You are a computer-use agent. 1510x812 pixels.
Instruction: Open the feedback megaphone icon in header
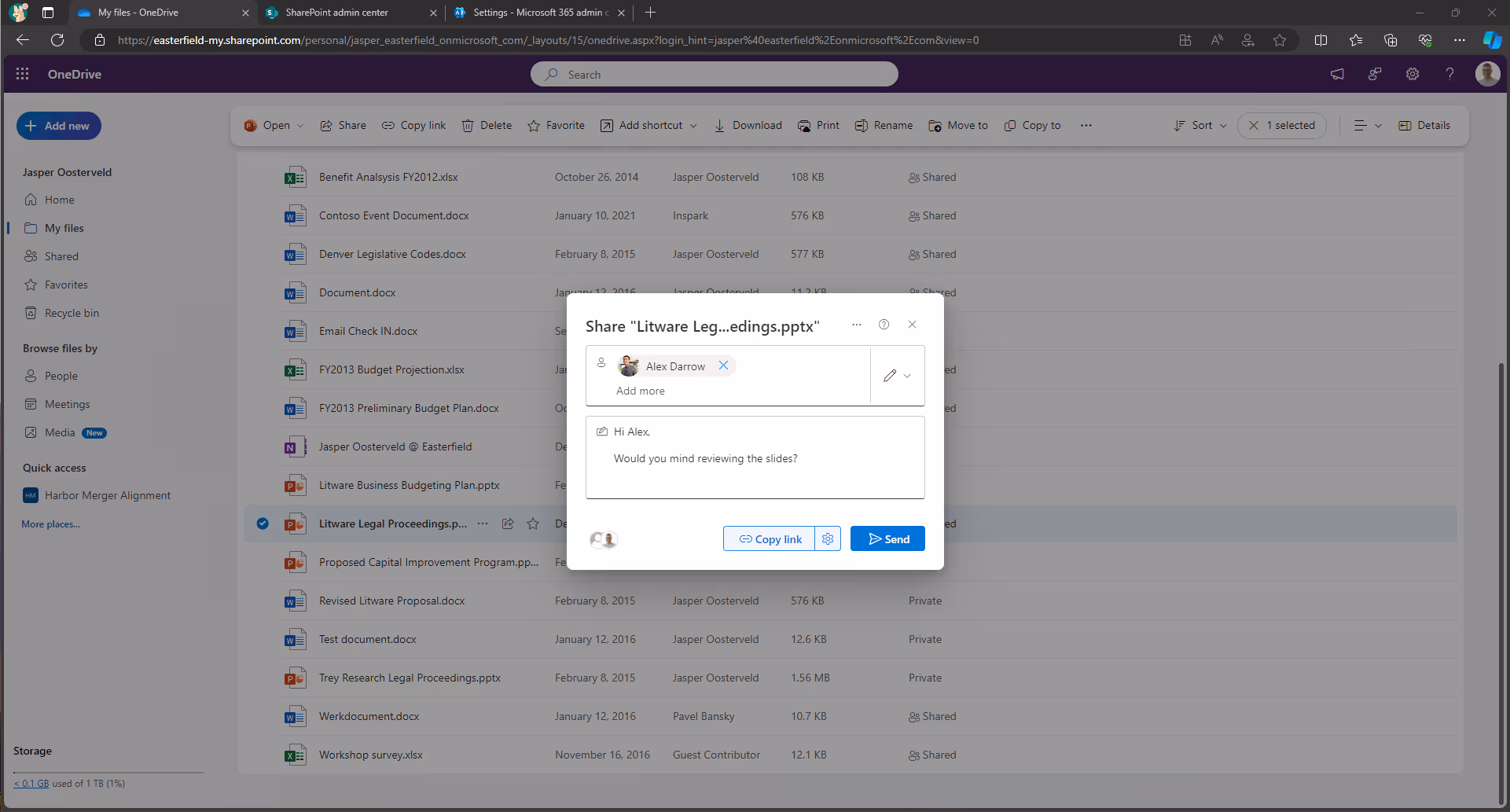(x=1337, y=74)
